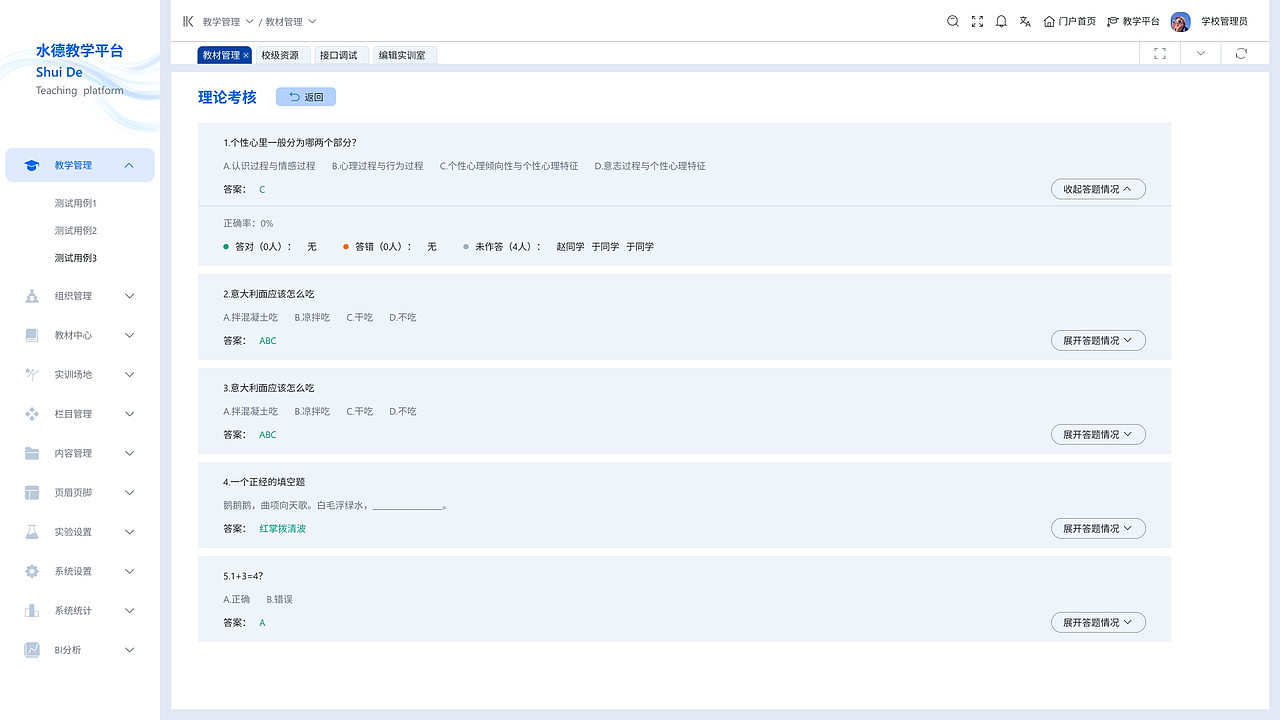Click 展开答题情况 for question 4
This screenshot has height=720, width=1280.
tap(1098, 528)
